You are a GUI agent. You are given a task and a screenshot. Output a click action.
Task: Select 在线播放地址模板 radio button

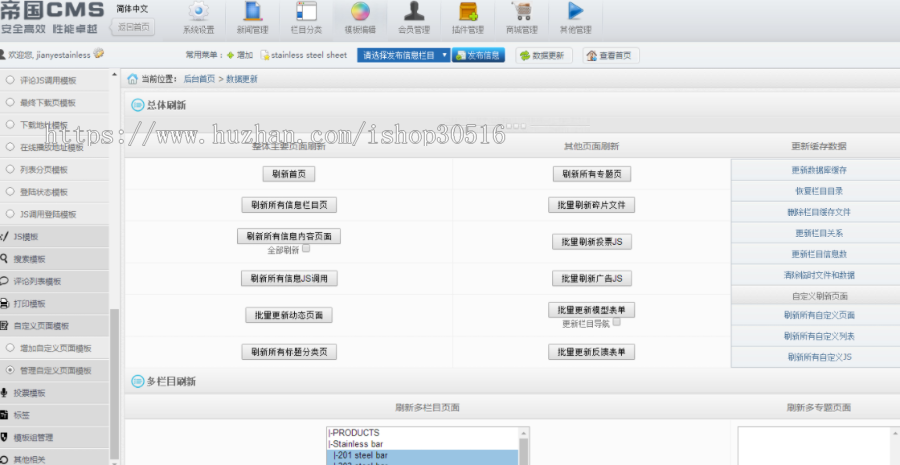click(x=10, y=147)
